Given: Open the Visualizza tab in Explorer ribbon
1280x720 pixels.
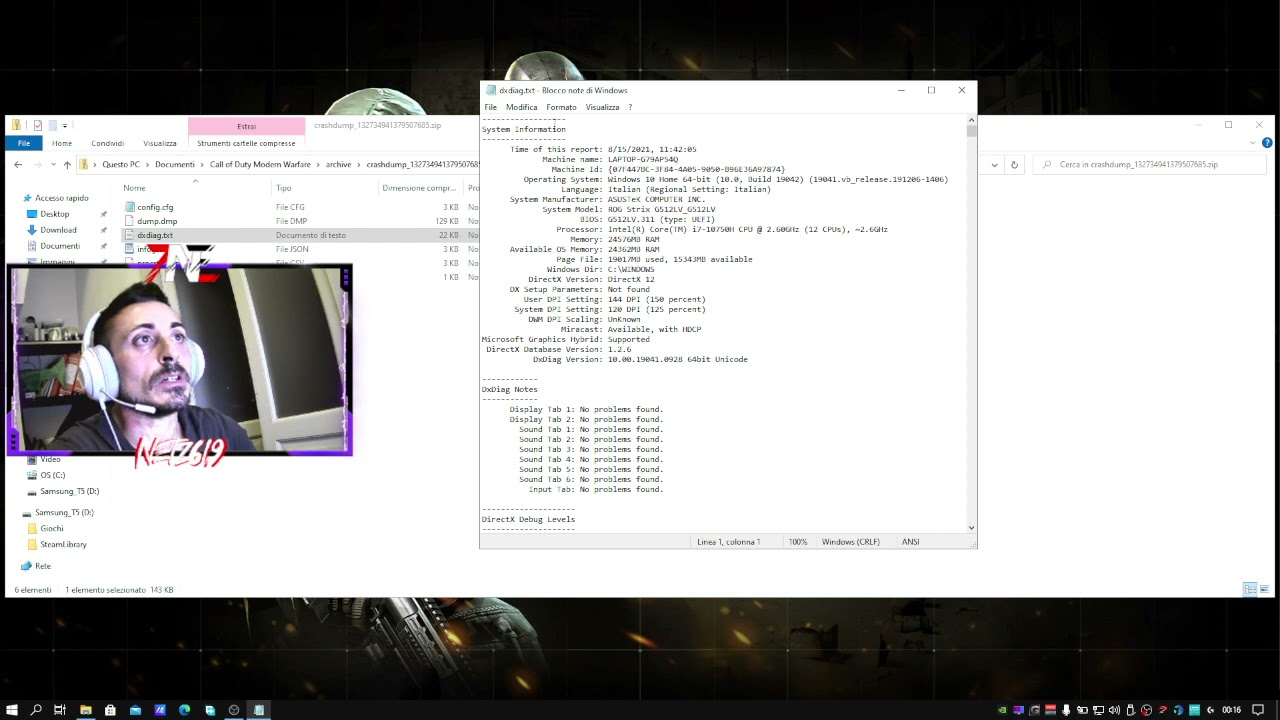Looking at the screenshot, I should coord(160,143).
